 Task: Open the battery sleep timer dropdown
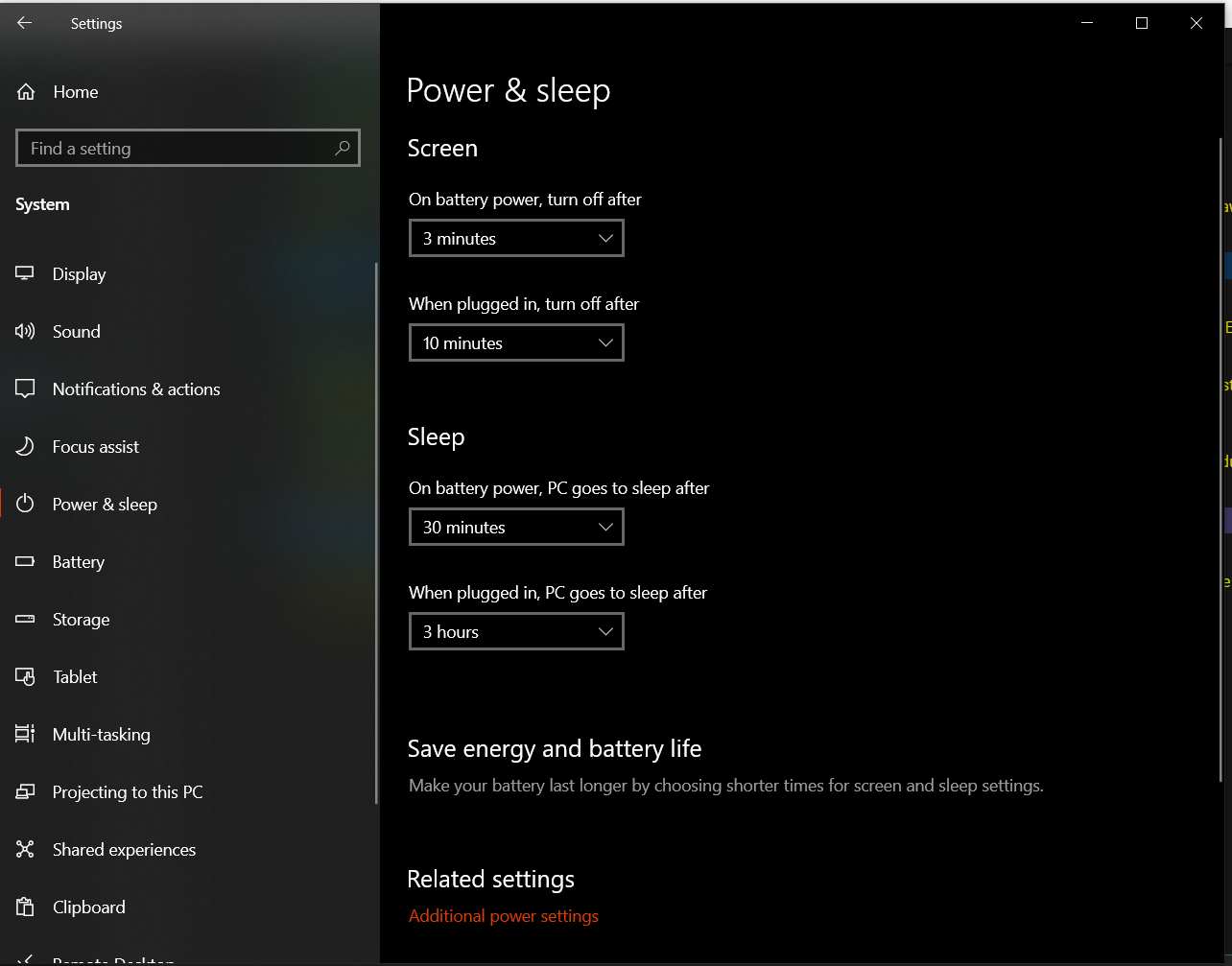(516, 527)
